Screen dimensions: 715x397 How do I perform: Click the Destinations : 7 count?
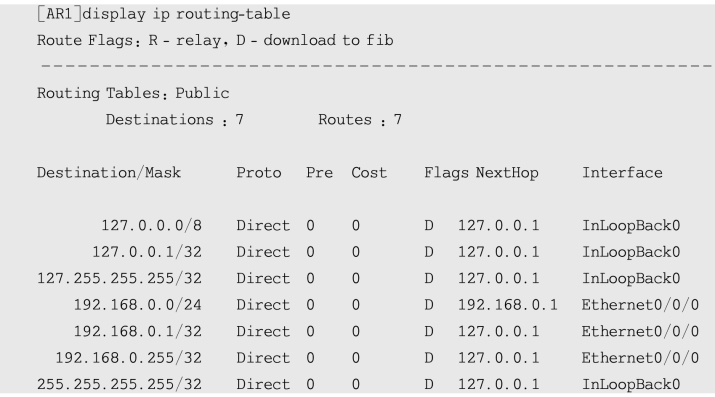pyautogui.click(x=175, y=120)
